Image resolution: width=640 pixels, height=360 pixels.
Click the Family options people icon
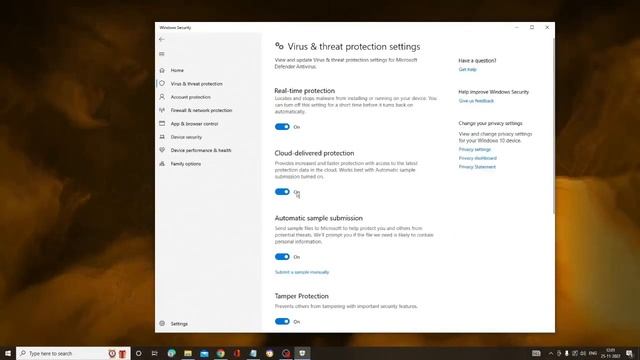(162, 163)
